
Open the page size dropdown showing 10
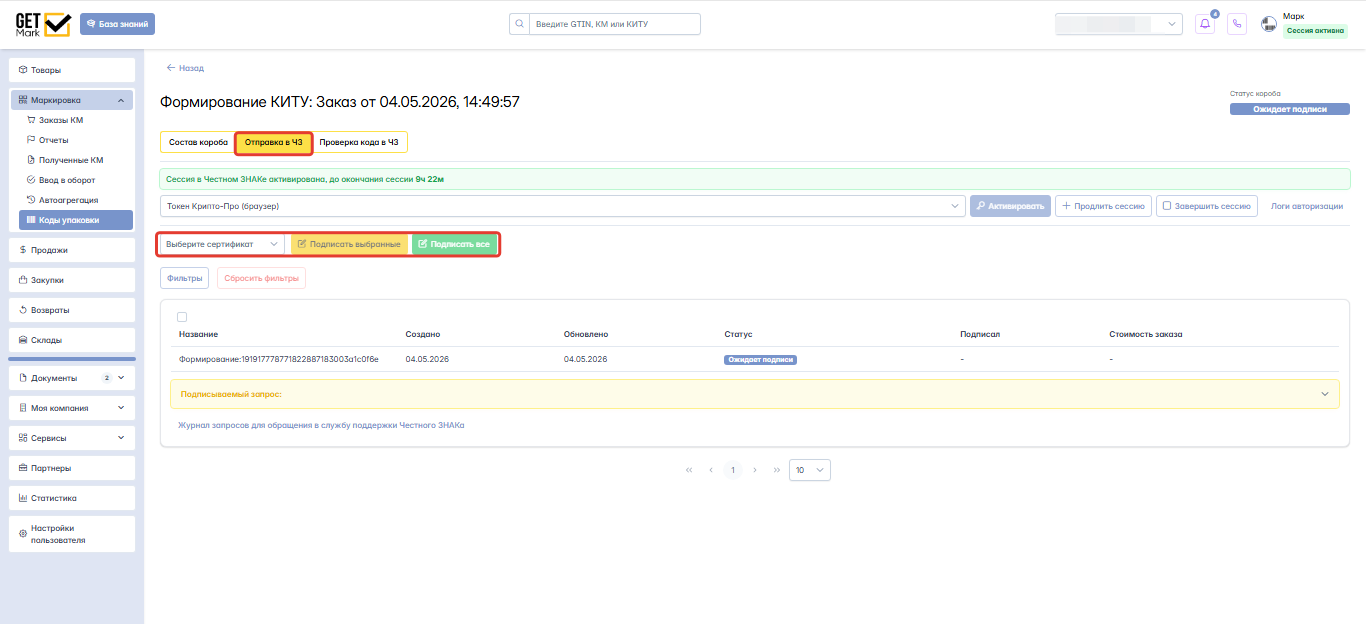click(809, 470)
